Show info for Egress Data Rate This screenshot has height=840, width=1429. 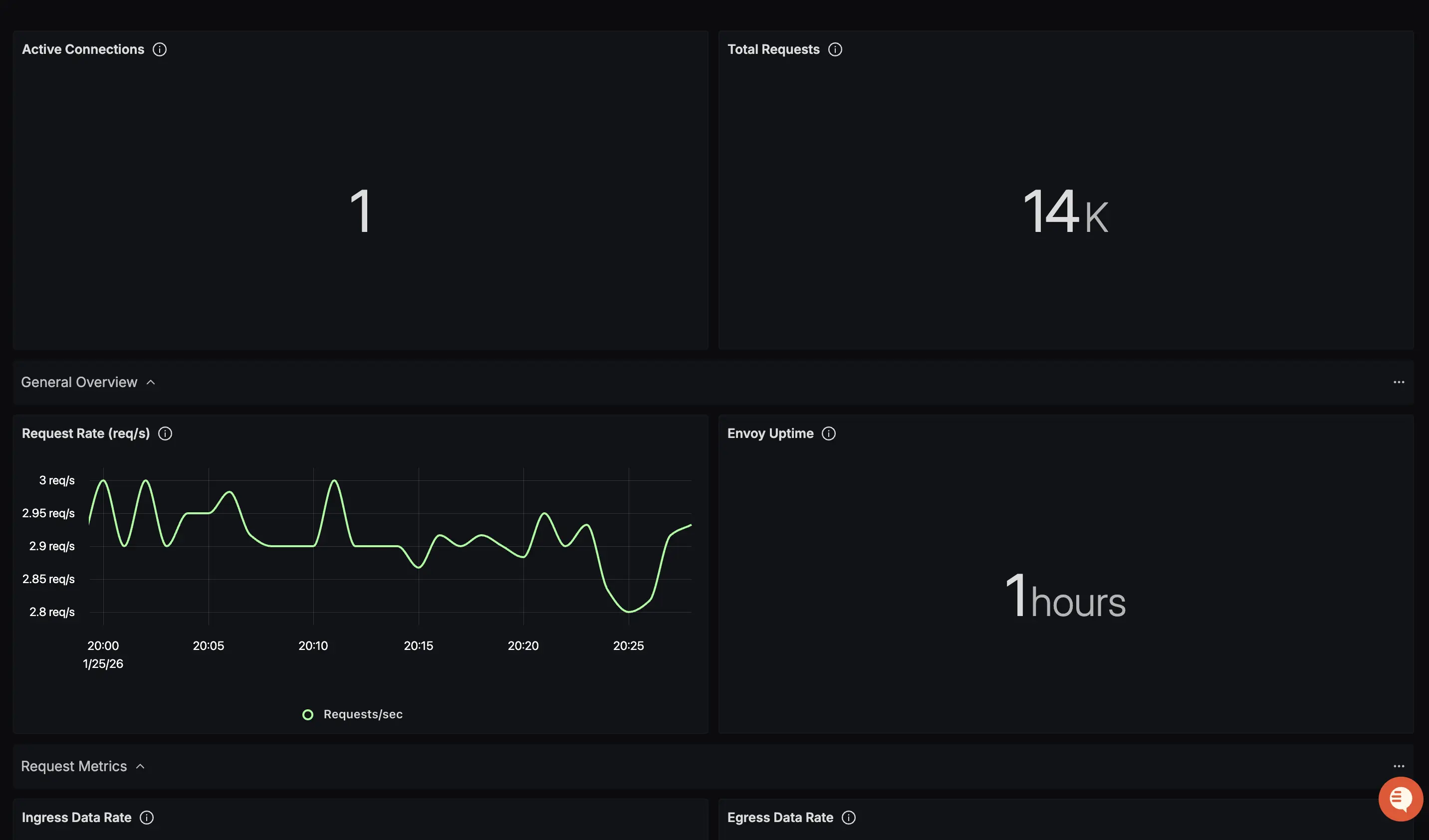click(848, 818)
